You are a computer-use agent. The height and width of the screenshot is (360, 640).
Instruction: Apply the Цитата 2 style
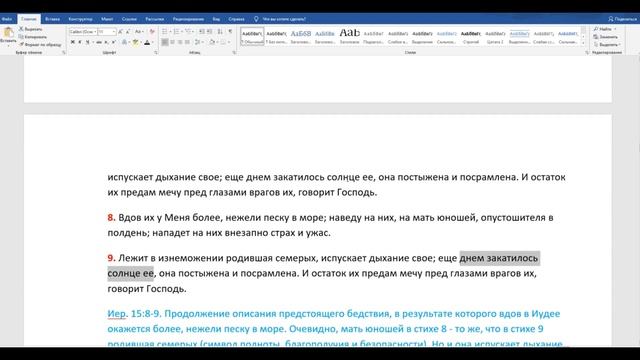coord(495,36)
